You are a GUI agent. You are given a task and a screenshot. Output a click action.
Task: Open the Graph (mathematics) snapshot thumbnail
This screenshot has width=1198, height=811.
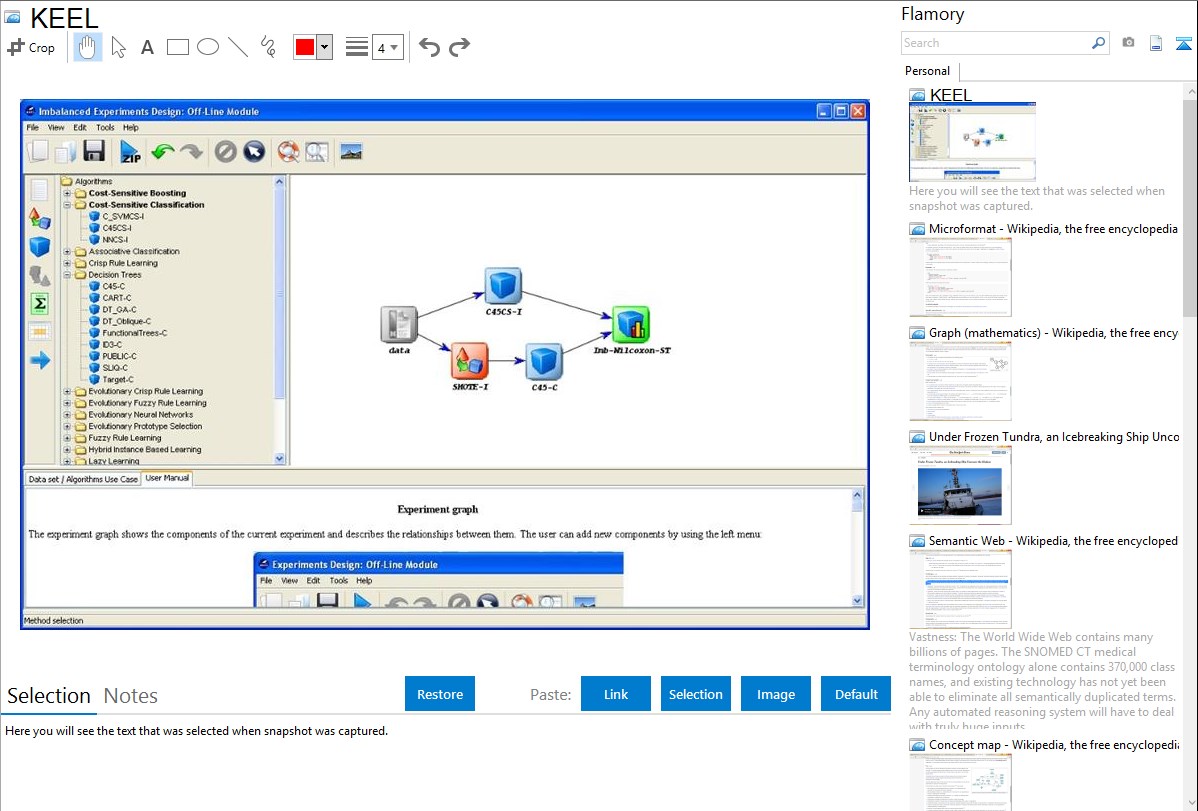[x=960, y=381]
